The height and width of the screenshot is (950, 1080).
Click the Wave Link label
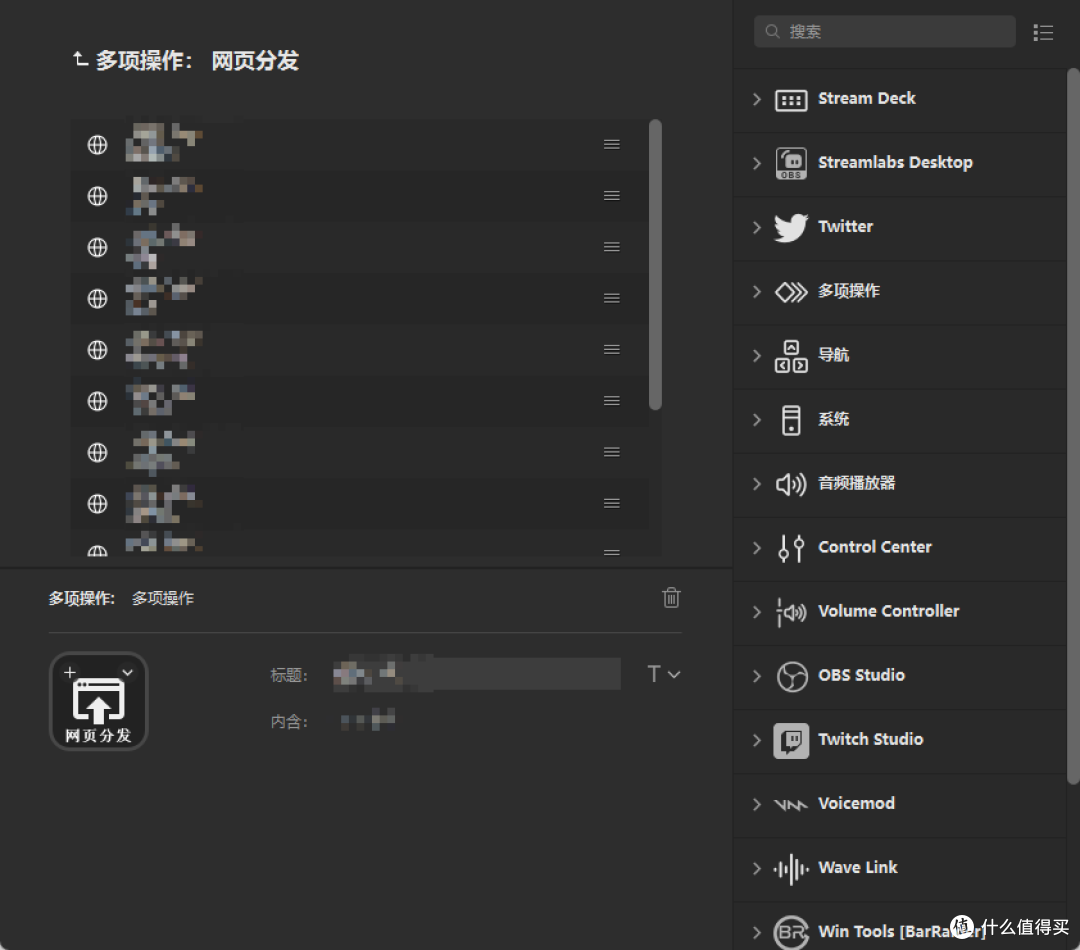tap(858, 867)
